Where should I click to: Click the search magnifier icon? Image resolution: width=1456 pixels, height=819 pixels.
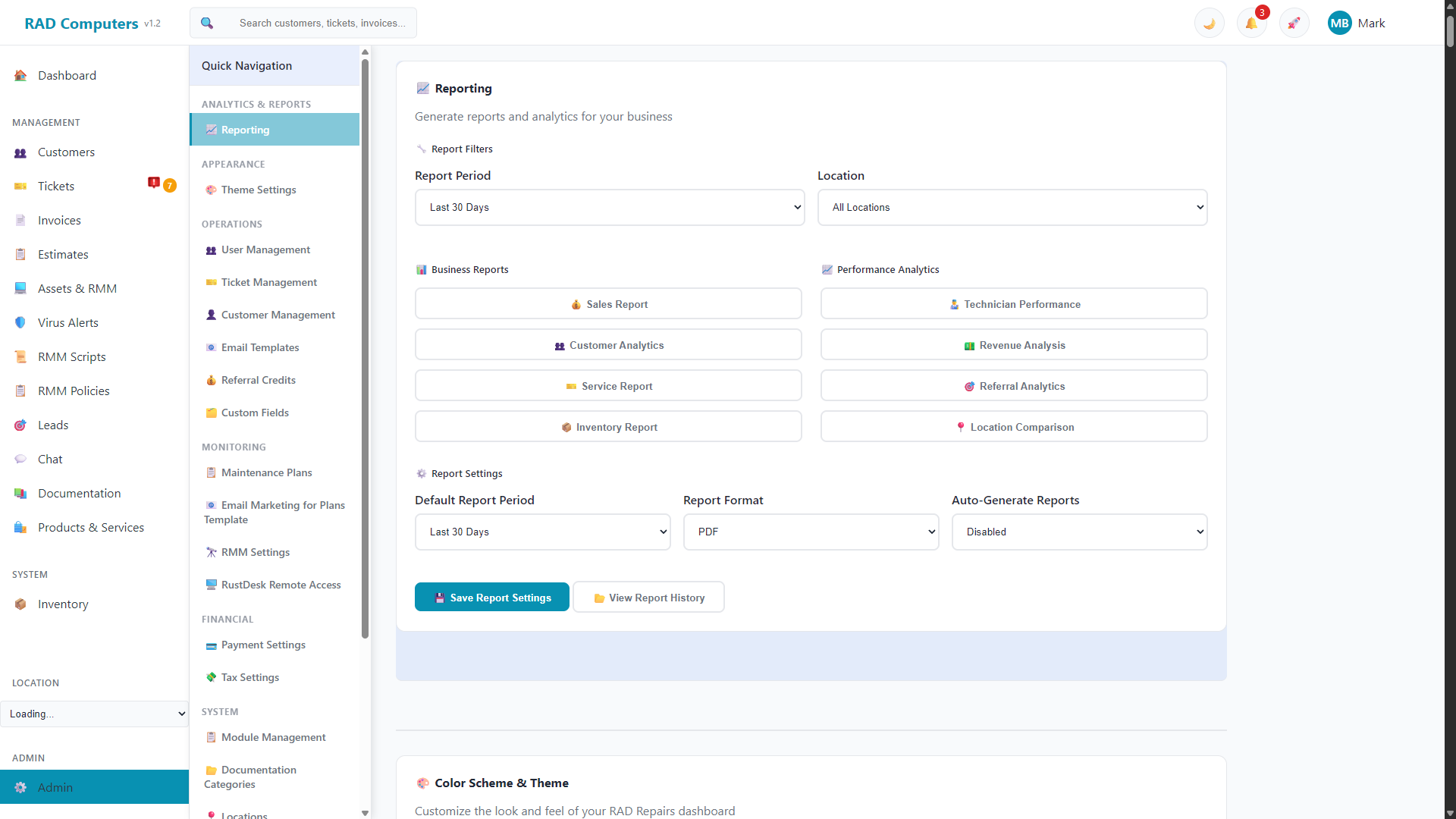point(206,23)
